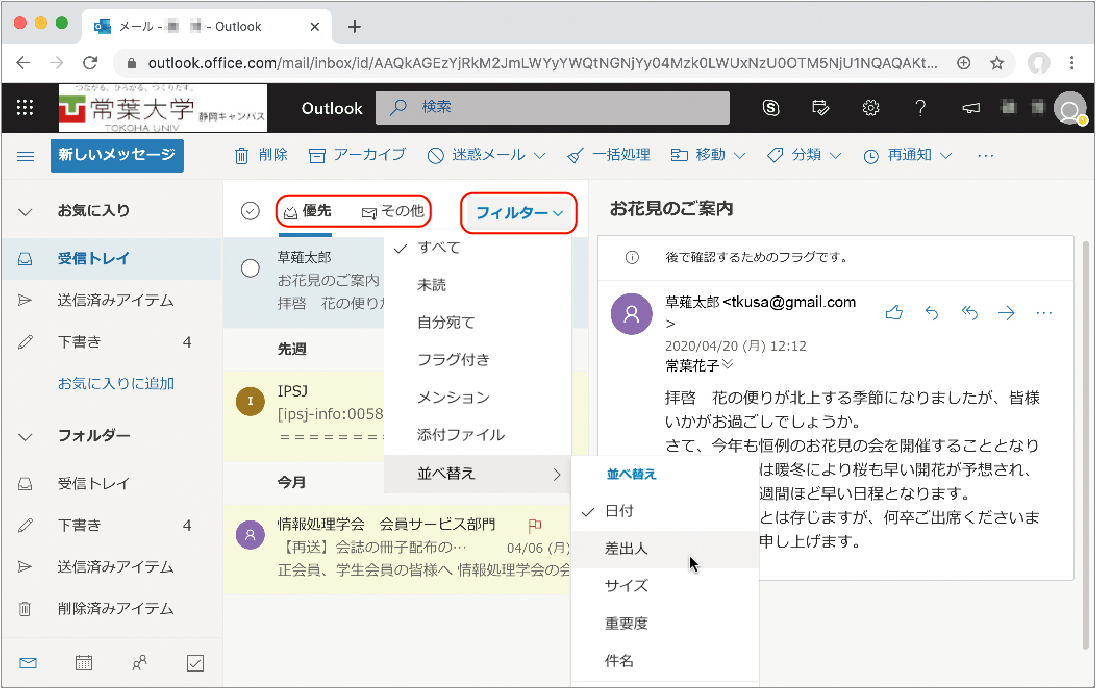Open the people icon in bottom bar

[140, 663]
